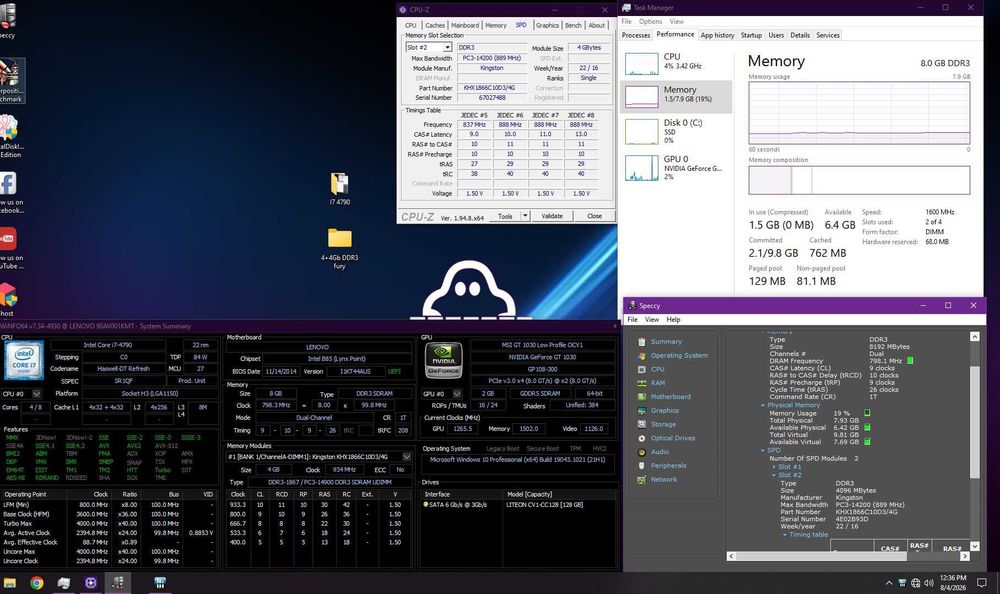Open the Processes tab in Task Manager
Viewport: 1000px width, 594px height.
[x=636, y=35]
